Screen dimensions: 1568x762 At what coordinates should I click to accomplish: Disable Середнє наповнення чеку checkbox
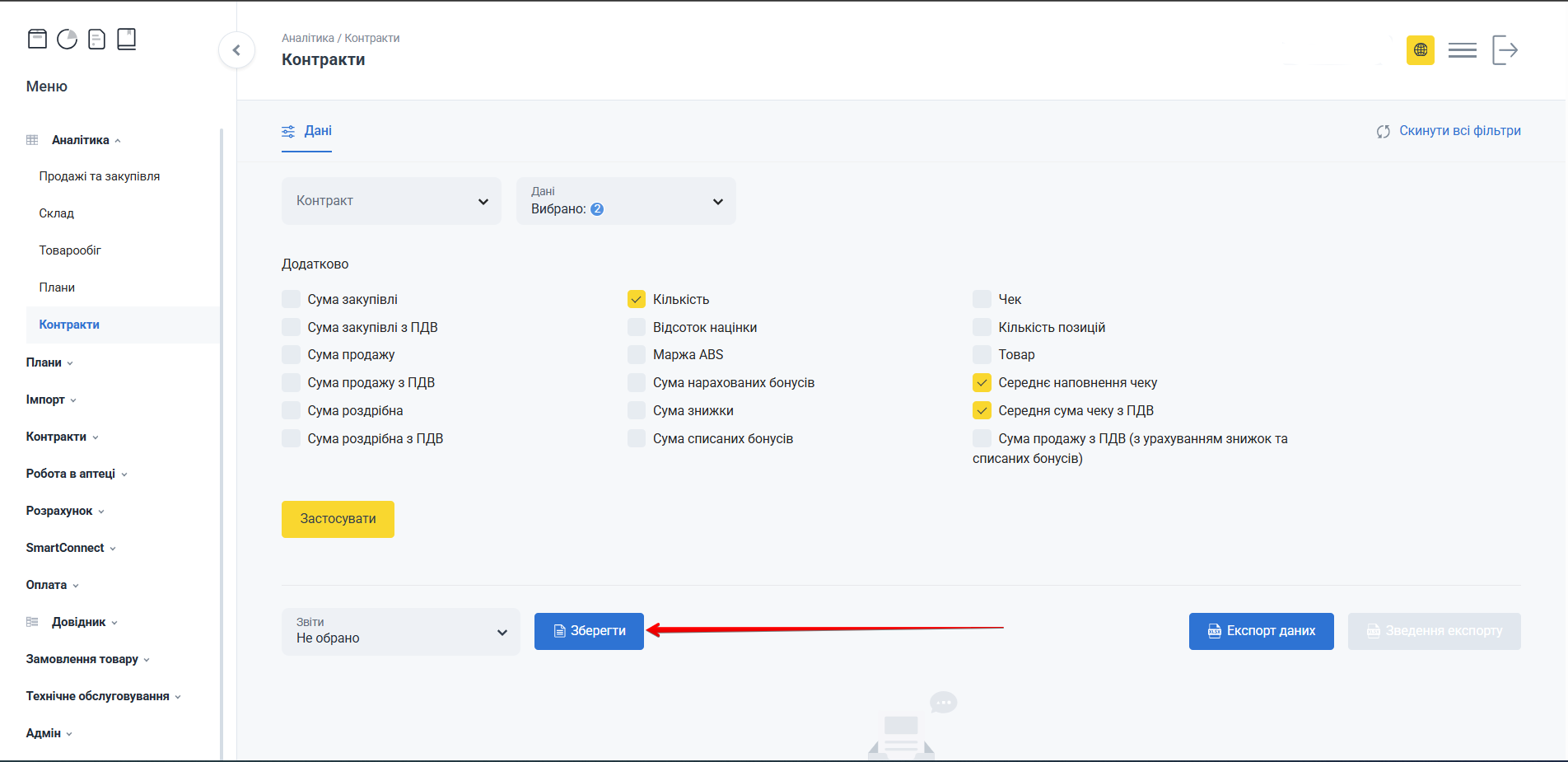tap(982, 382)
